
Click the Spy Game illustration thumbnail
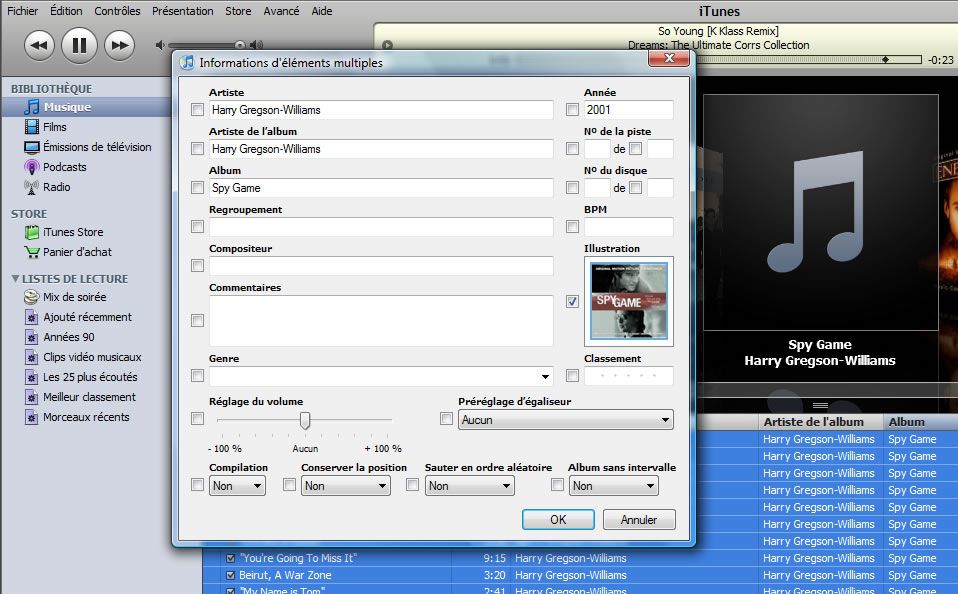click(629, 301)
